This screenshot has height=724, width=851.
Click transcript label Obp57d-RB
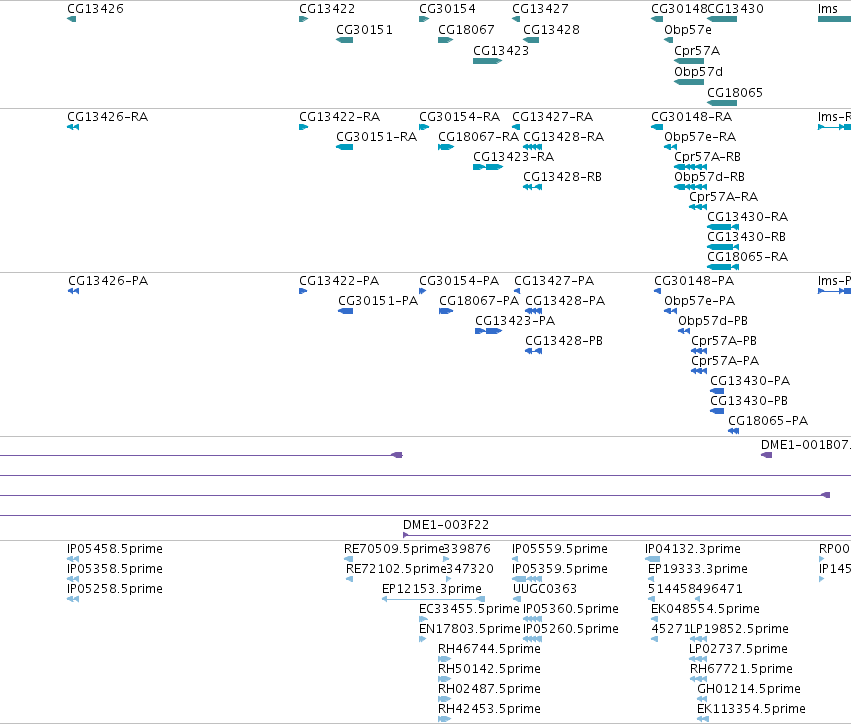click(x=709, y=177)
